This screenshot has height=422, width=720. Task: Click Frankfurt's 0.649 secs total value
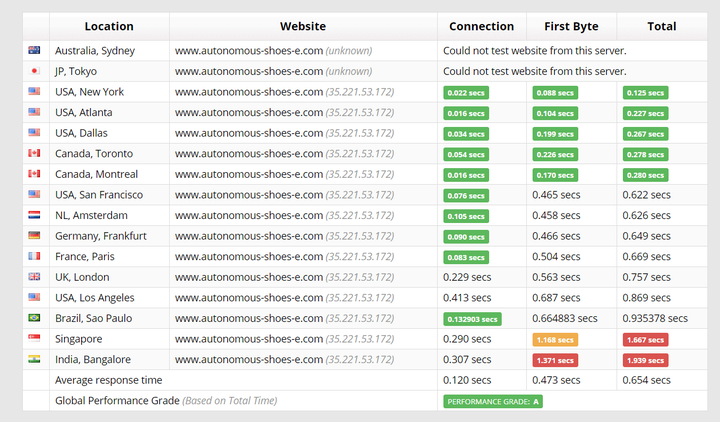pyautogui.click(x=647, y=236)
